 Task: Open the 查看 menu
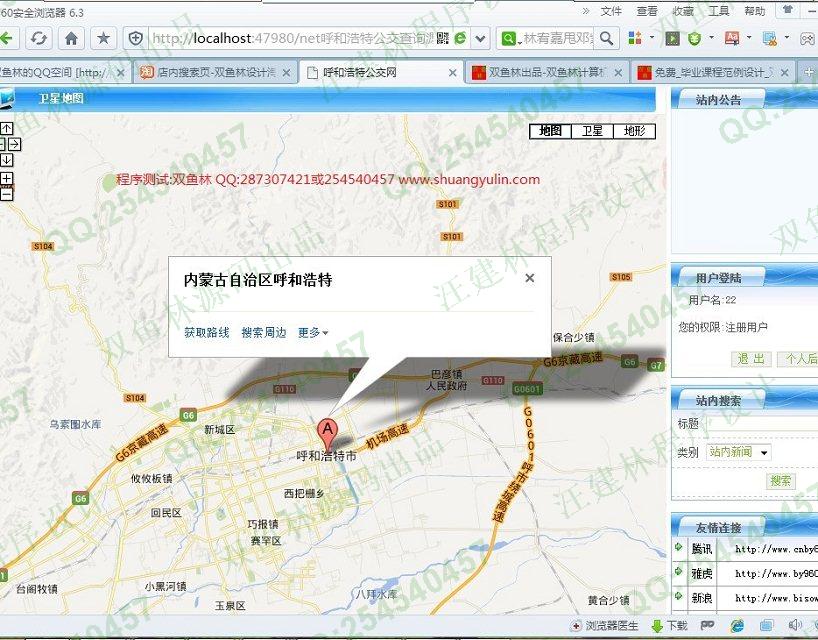tap(647, 11)
